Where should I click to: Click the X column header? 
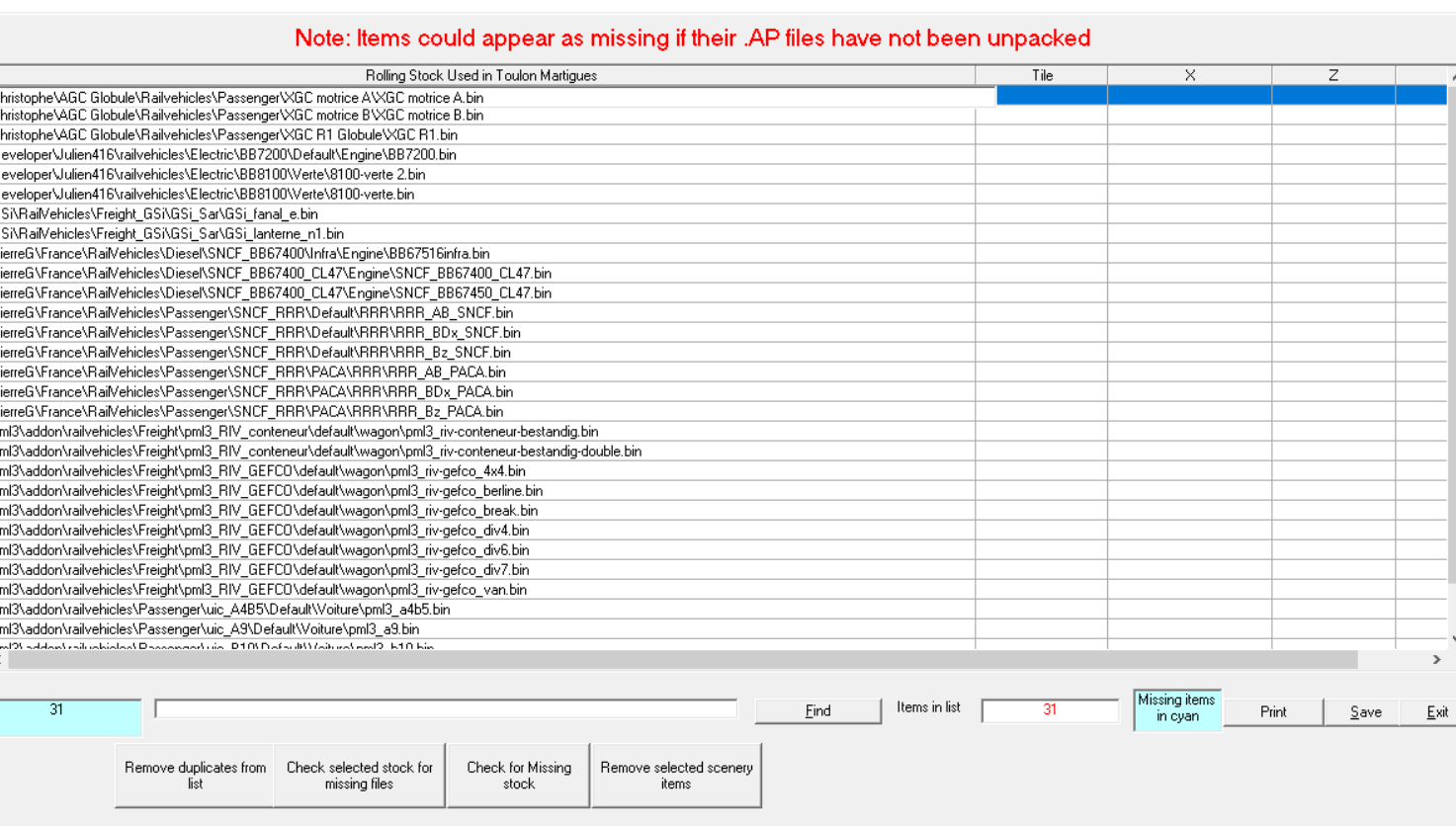click(1190, 75)
